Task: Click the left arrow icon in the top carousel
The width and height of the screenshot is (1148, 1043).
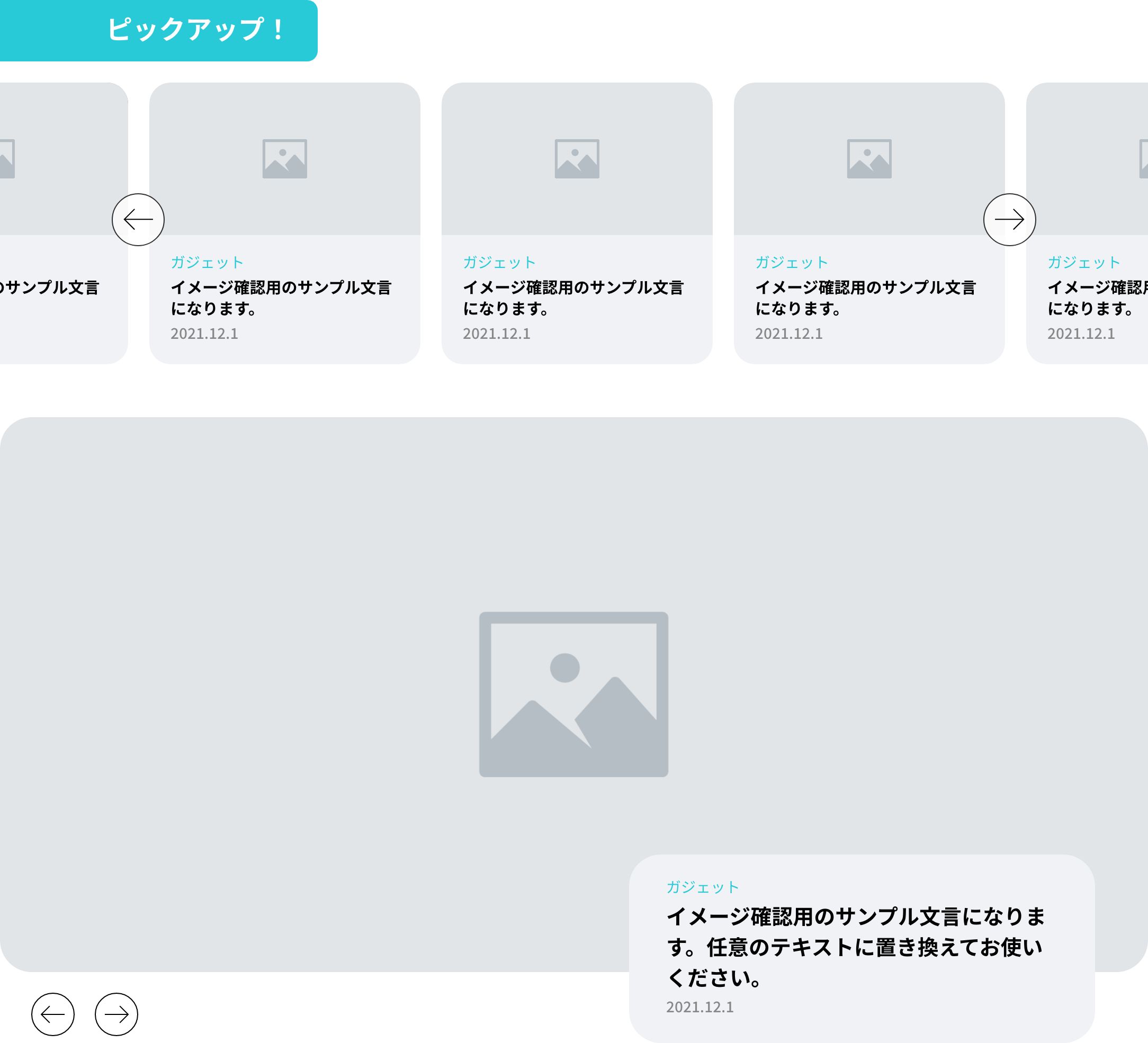Action: pyautogui.click(x=138, y=219)
